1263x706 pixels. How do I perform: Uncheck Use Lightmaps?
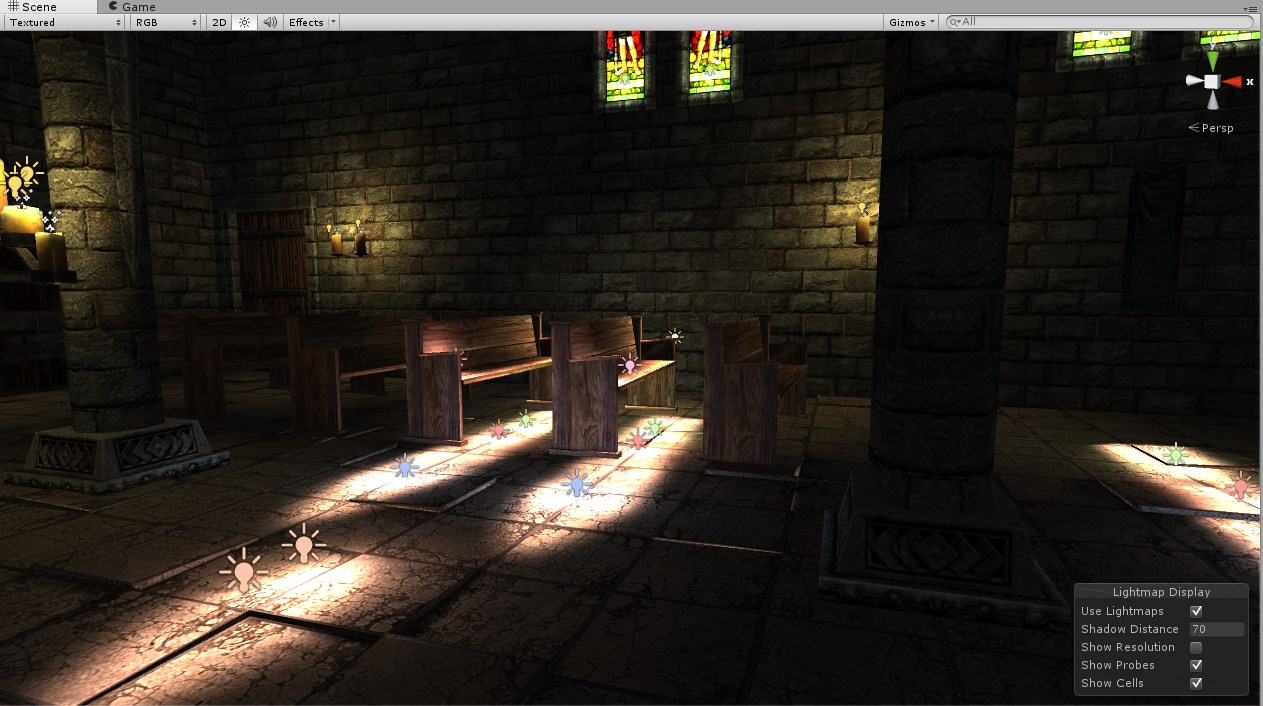[x=1196, y=611]
